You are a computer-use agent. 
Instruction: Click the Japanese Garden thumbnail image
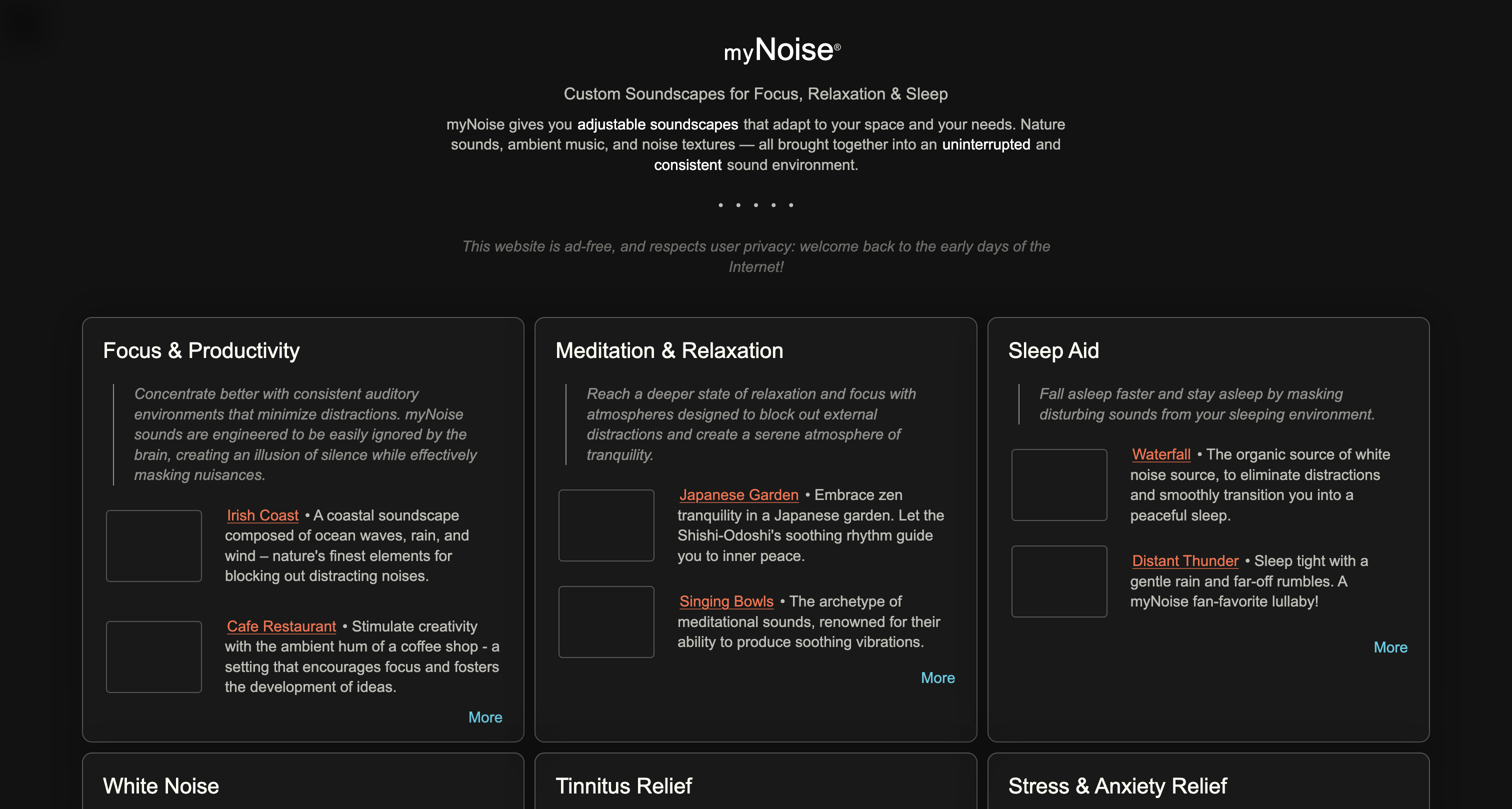tap(606, 525)
